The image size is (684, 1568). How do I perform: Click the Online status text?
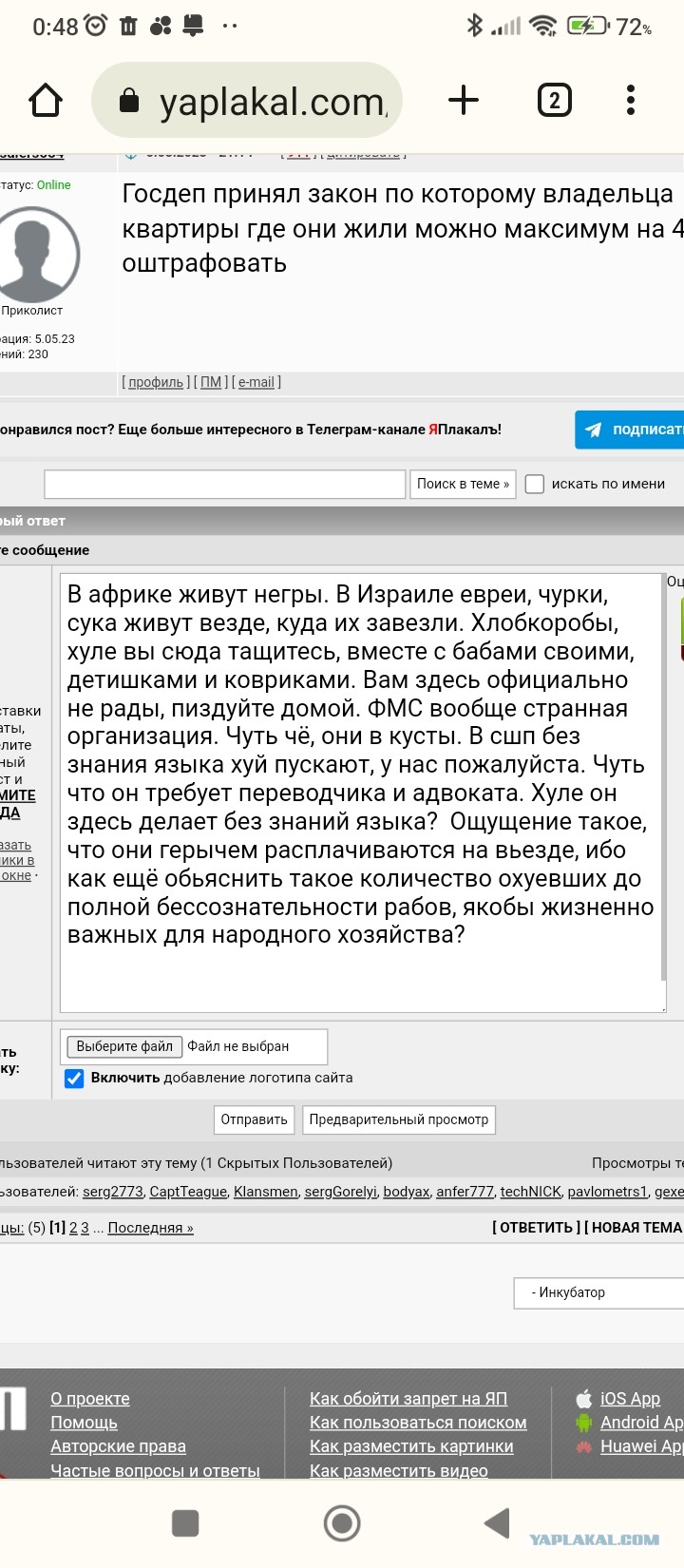point(53,185)
